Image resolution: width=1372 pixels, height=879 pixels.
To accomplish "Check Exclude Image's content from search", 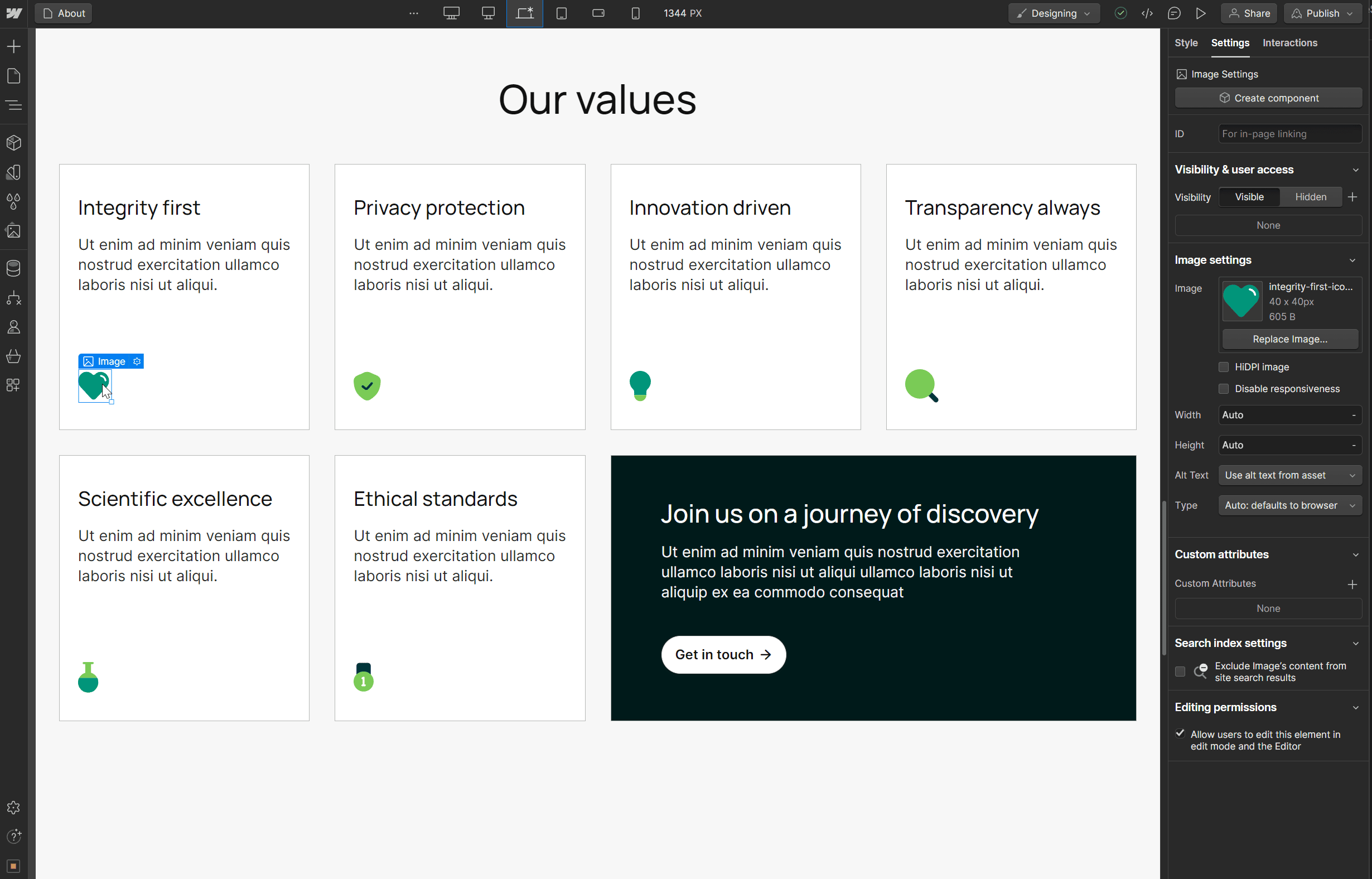I will (x=1180, y=672).
